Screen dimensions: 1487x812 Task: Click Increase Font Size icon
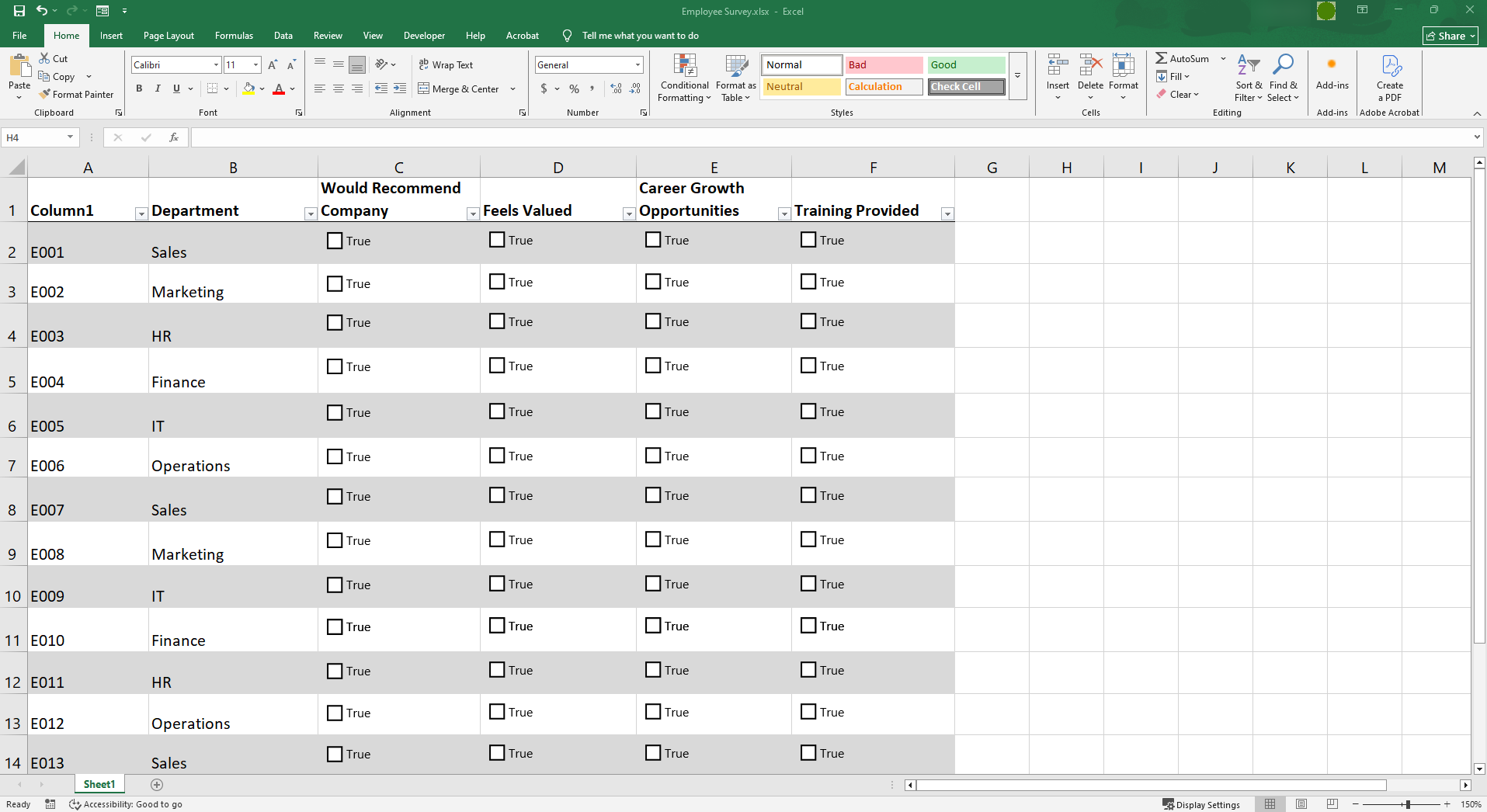[273, 65]
